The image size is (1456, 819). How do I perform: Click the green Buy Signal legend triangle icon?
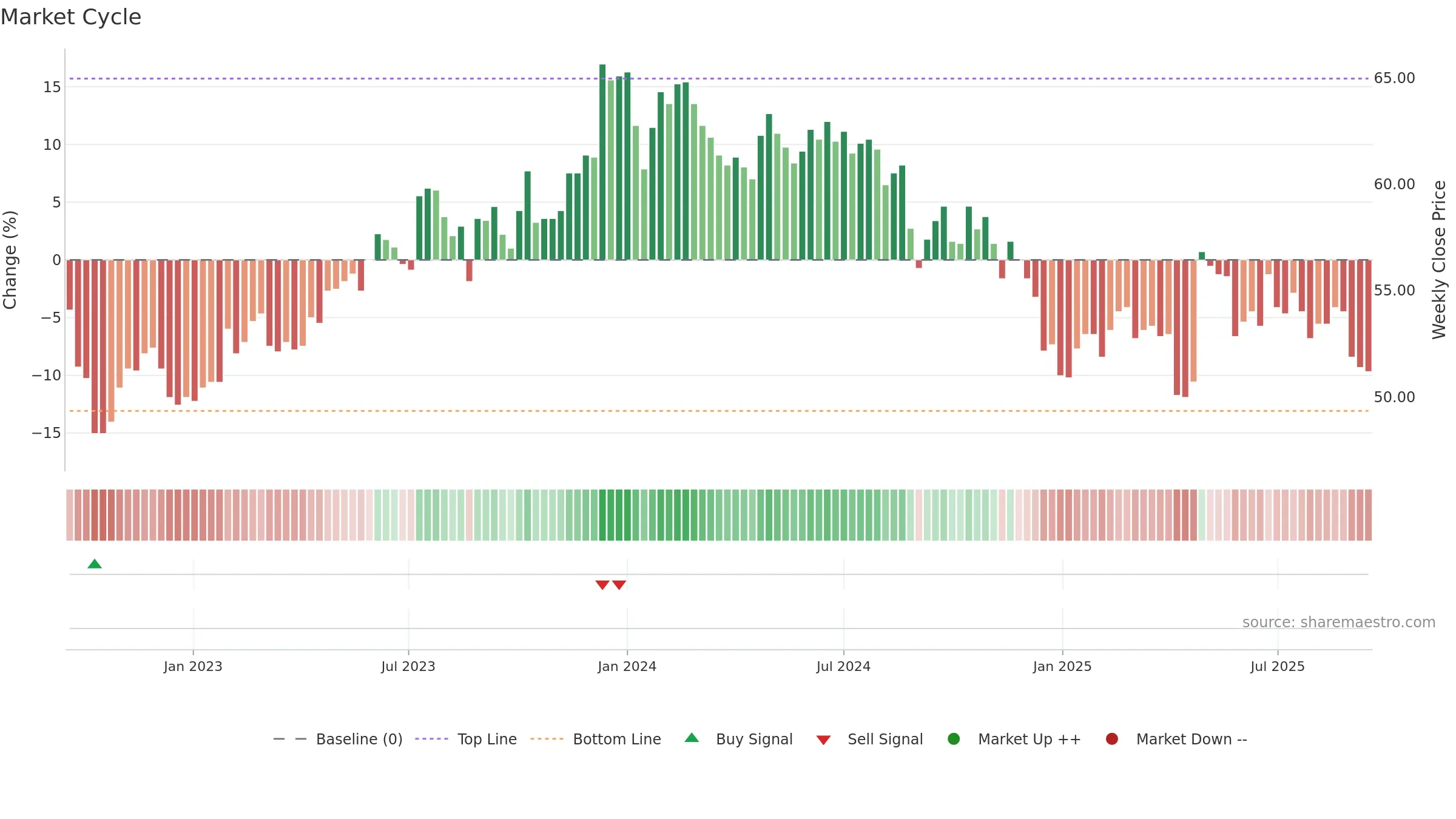point(692,738)
